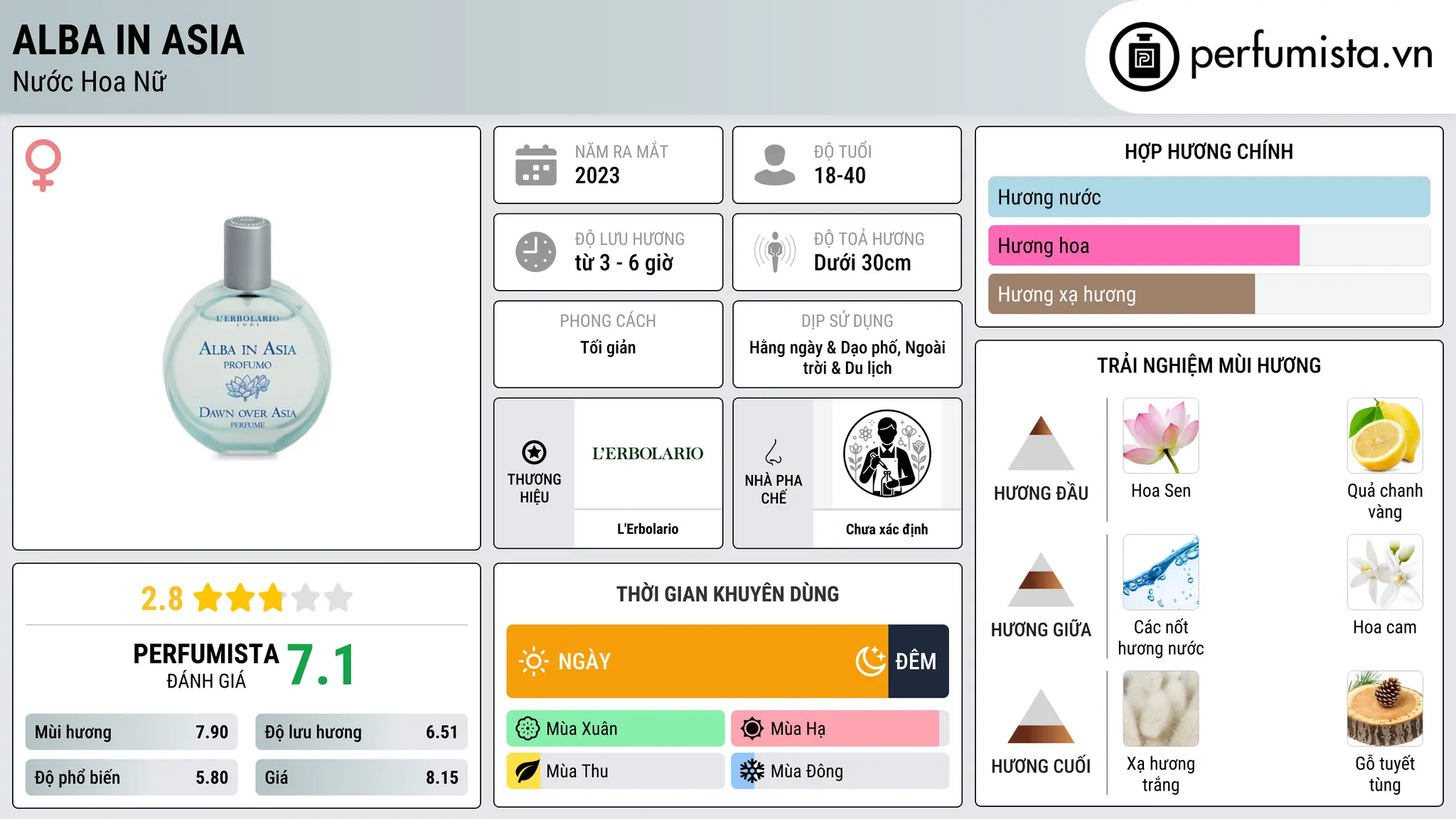Click the moon icon next to Đêm

(x=871, y=661)
